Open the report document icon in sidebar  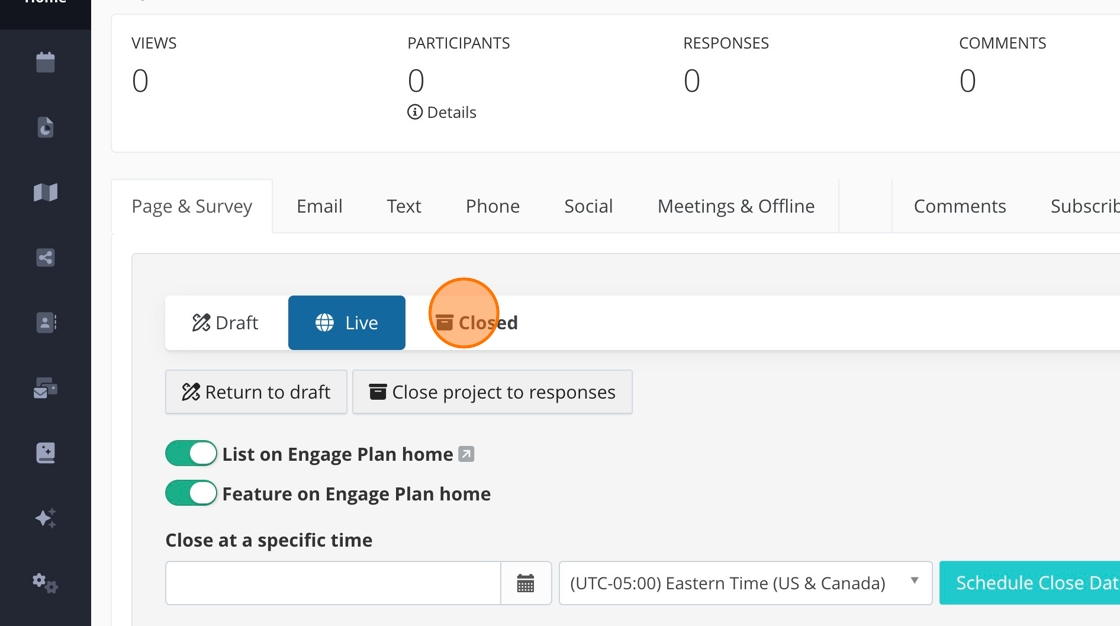coord(45,128)
